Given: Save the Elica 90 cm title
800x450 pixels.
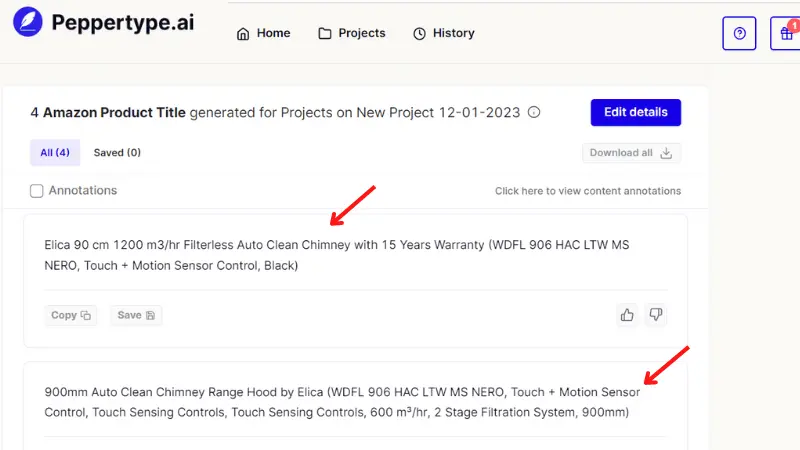Looking at the screenshot, I should (x=136, y=315).
